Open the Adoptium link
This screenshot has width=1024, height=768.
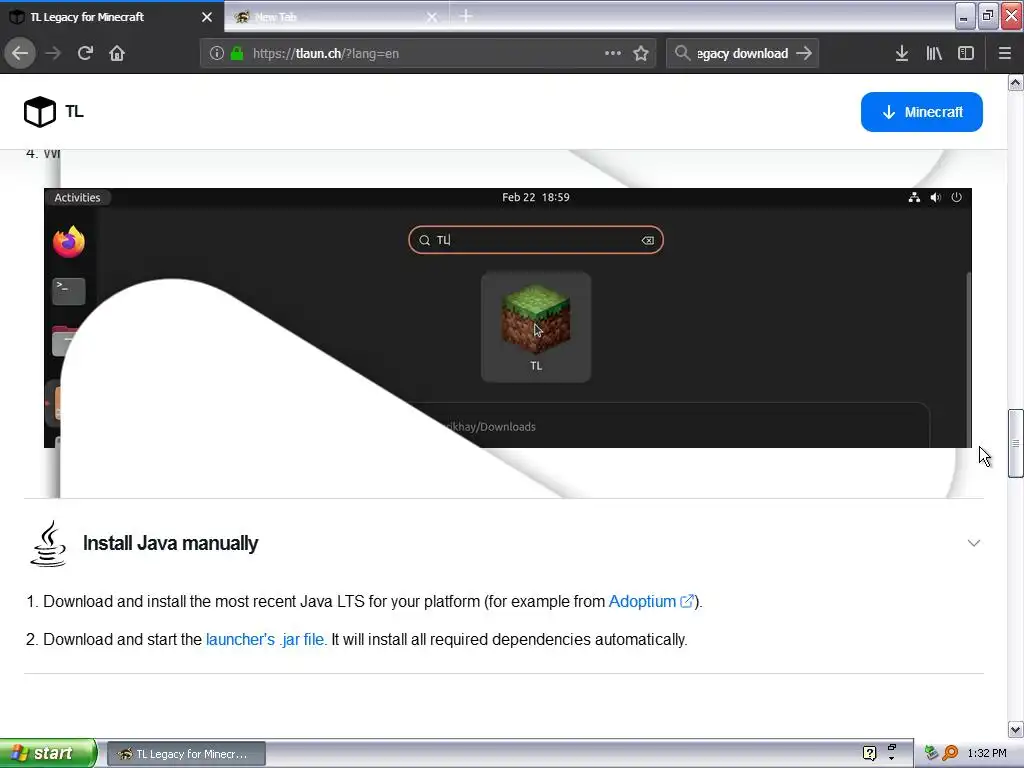pyautogui.click(x=642, y=601)
